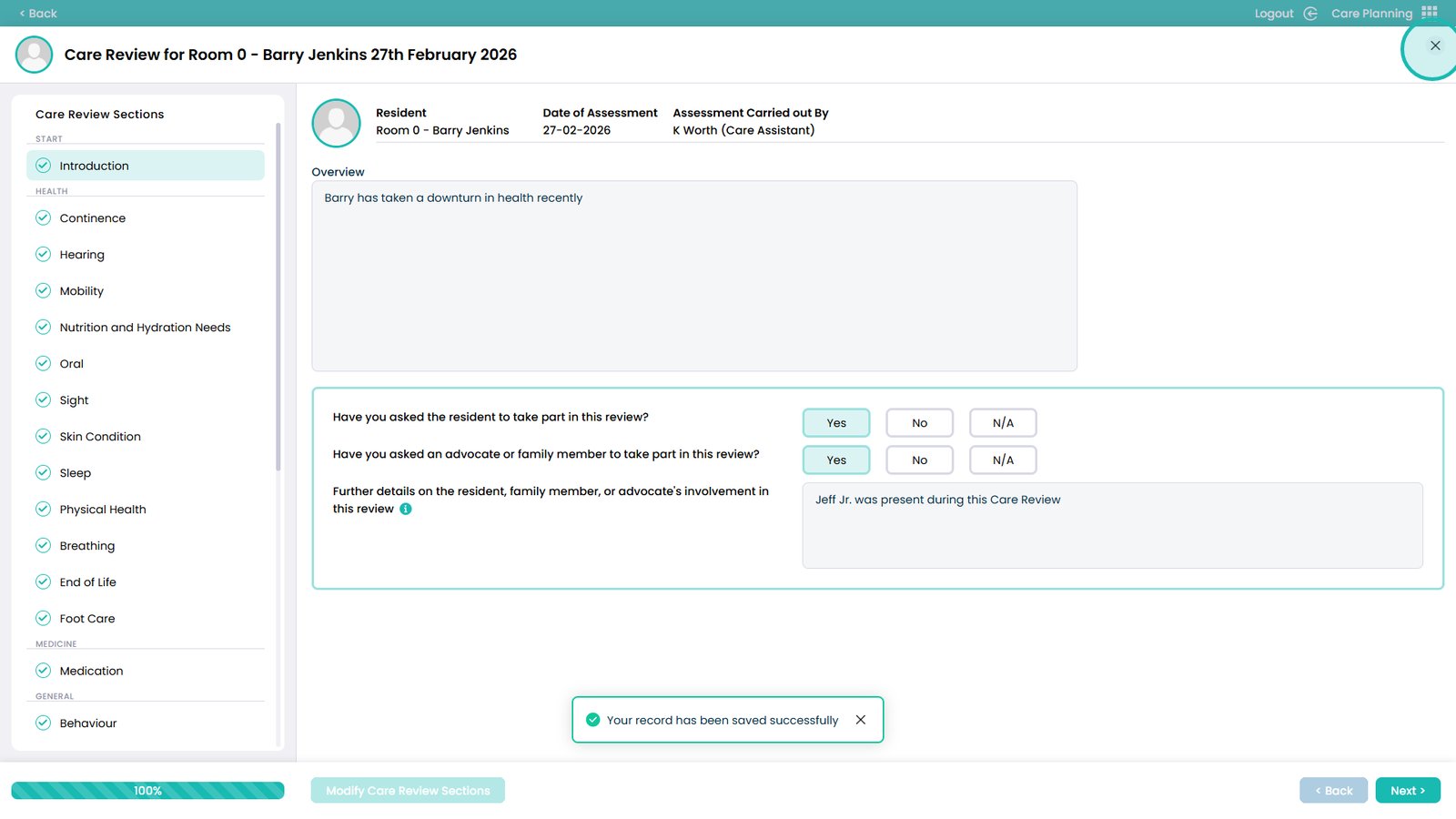This screenshot has width=1456, height=819.
Task: Click the top-left Back link
Action: [x=38, y=14]
